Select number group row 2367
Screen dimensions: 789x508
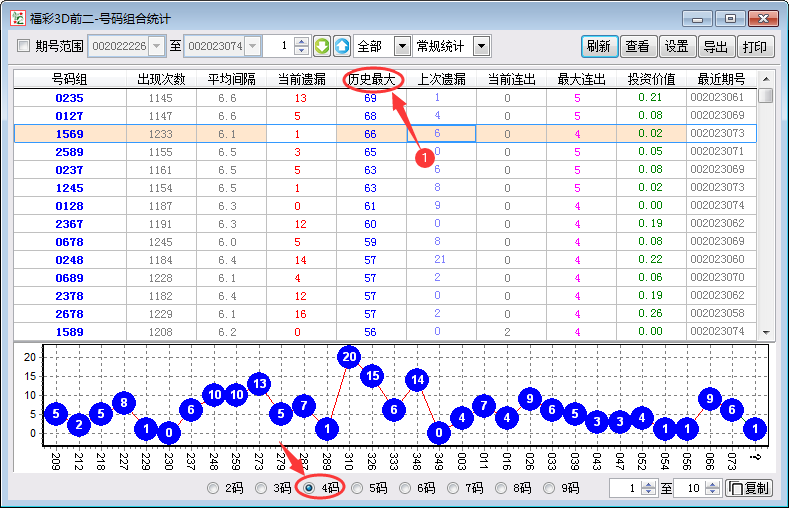coord(385,224)
